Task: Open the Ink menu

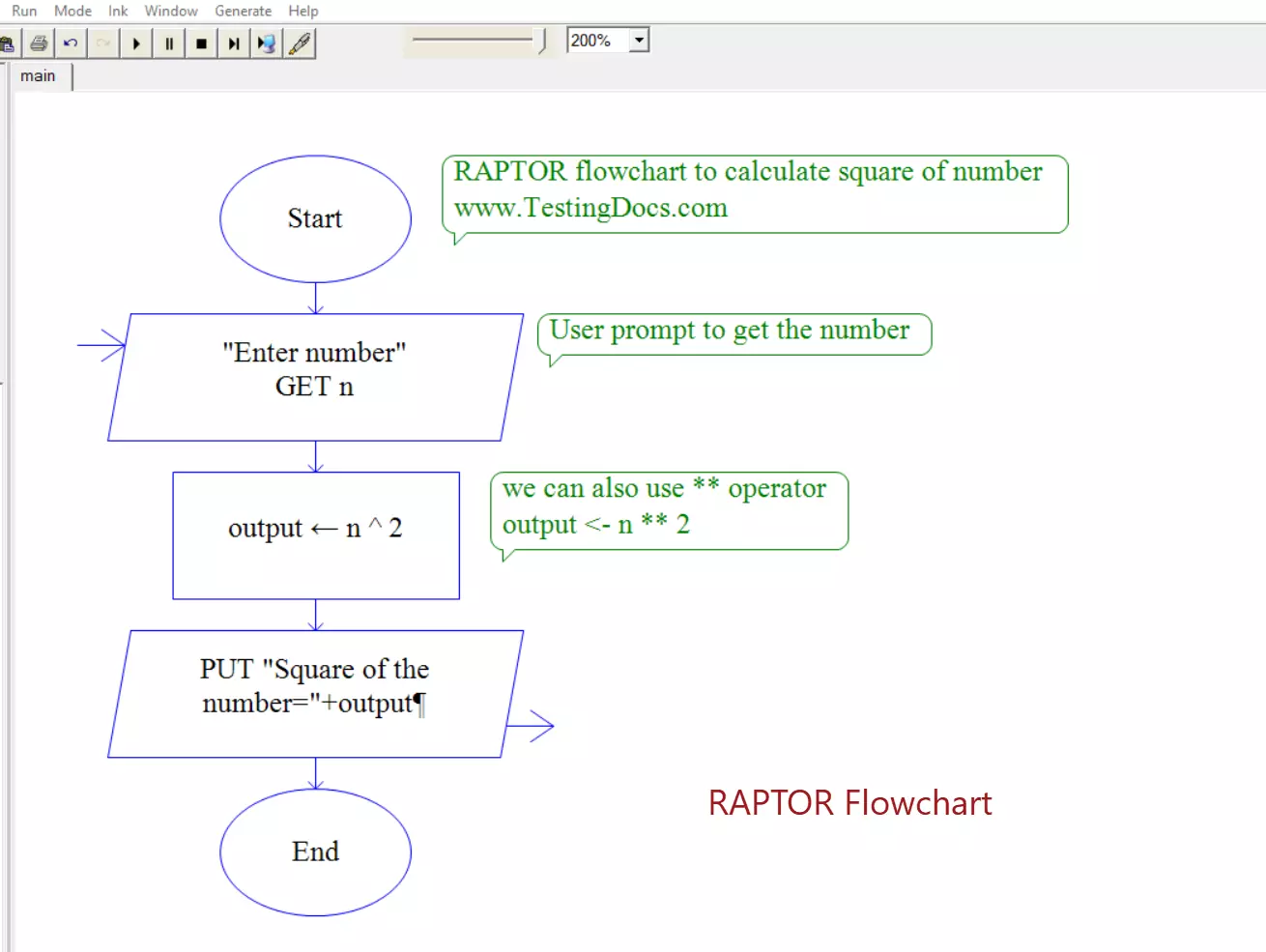Action: [118, 11]
